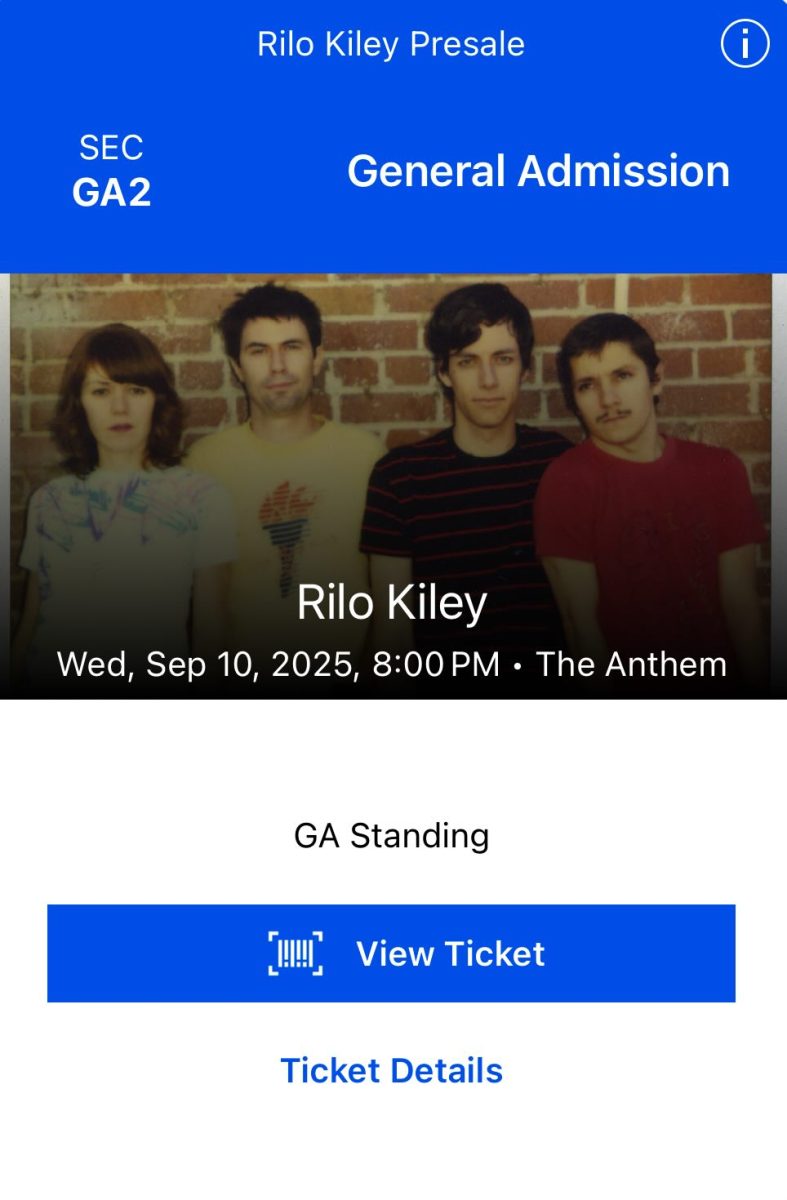Click the white area below Ticket Details
The width and height of the screenshot is (787, 1200).
[391, 1150]
